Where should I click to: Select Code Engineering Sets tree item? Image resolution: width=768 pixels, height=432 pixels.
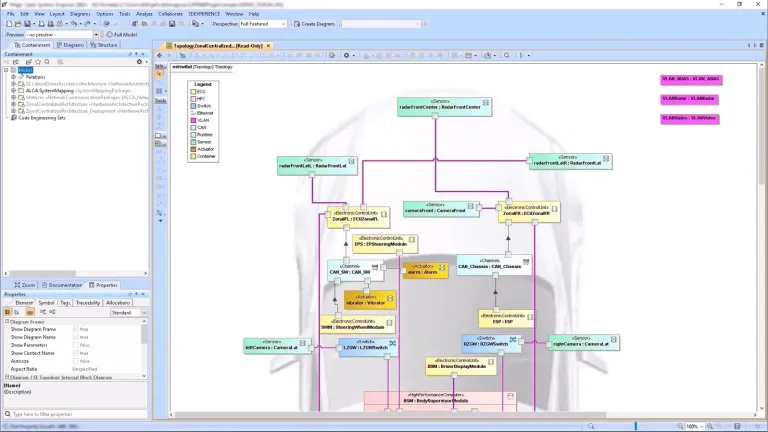42,118
